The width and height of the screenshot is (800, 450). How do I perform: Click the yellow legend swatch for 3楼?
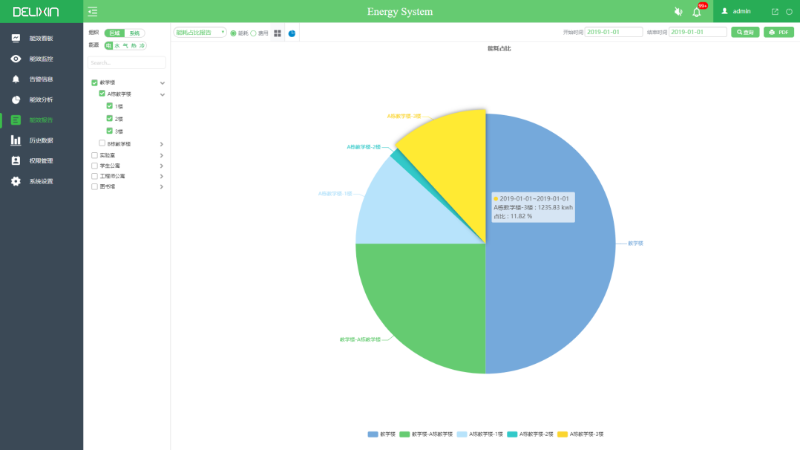(x=562, y=434)
